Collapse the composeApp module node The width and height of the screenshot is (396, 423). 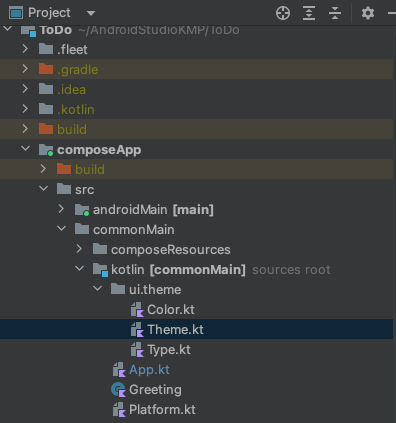pyautogui.click(x=25, y=149)
